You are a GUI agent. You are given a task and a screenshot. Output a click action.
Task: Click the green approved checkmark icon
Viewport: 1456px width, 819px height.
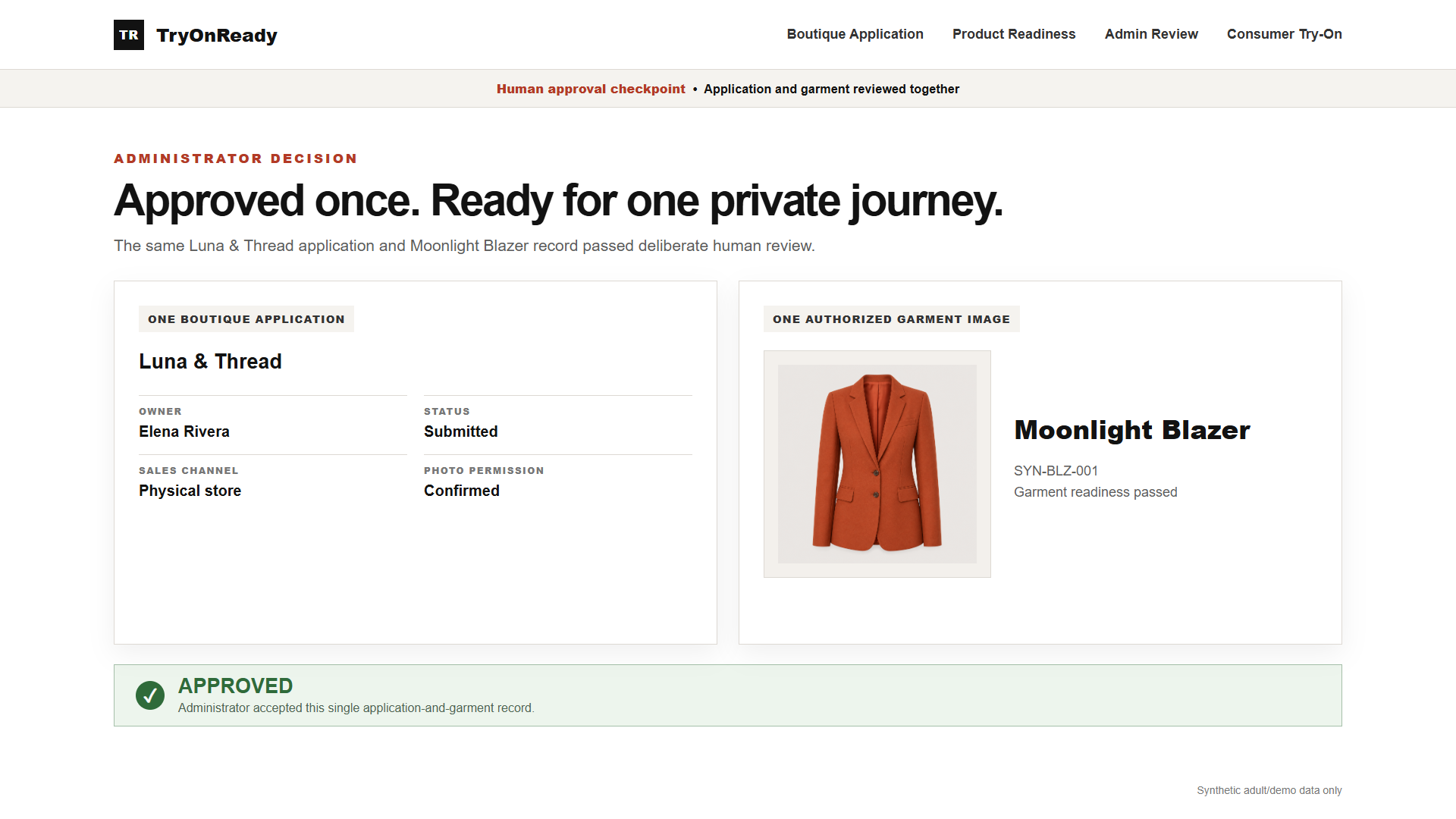(150, 695)
